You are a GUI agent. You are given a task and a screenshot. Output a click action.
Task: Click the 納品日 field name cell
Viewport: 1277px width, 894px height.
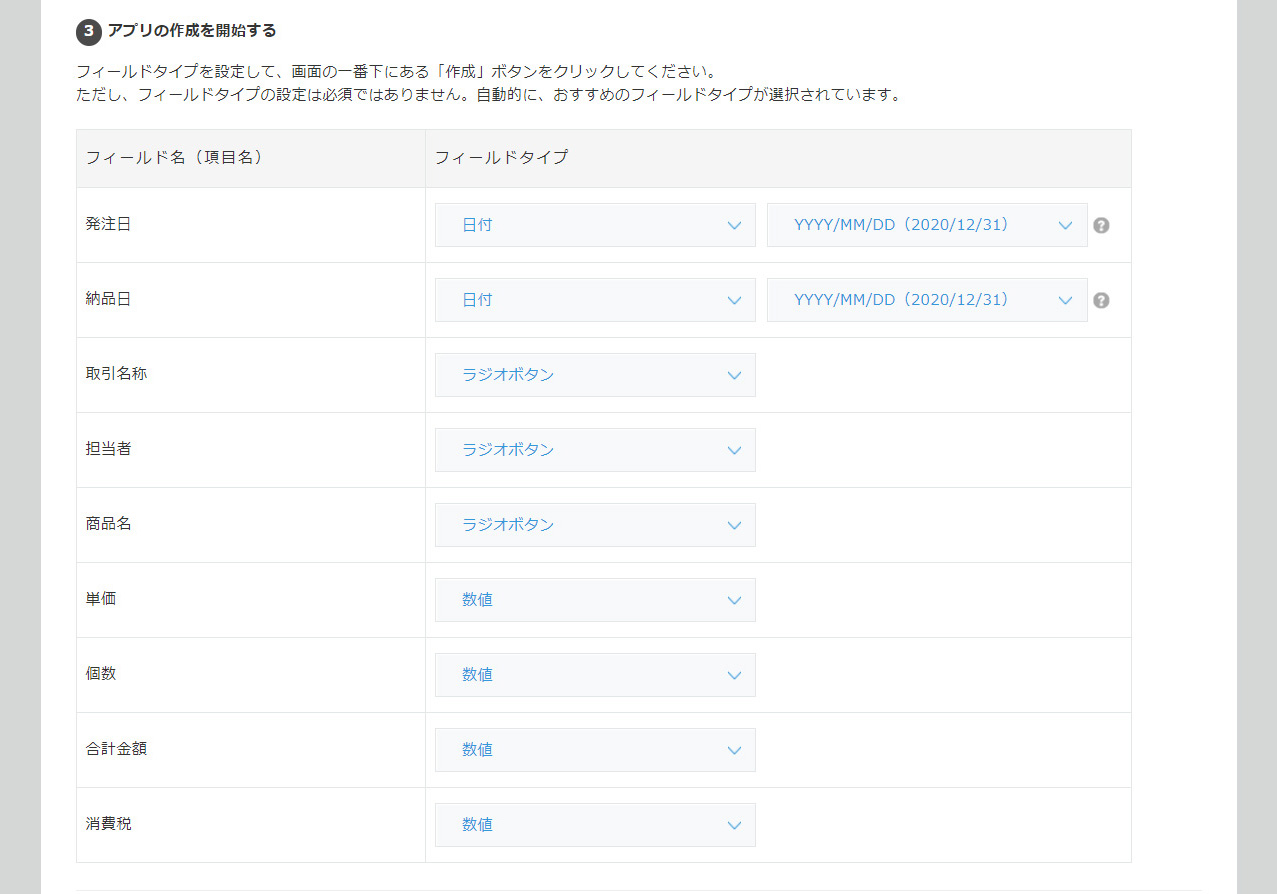pos(251,300)
